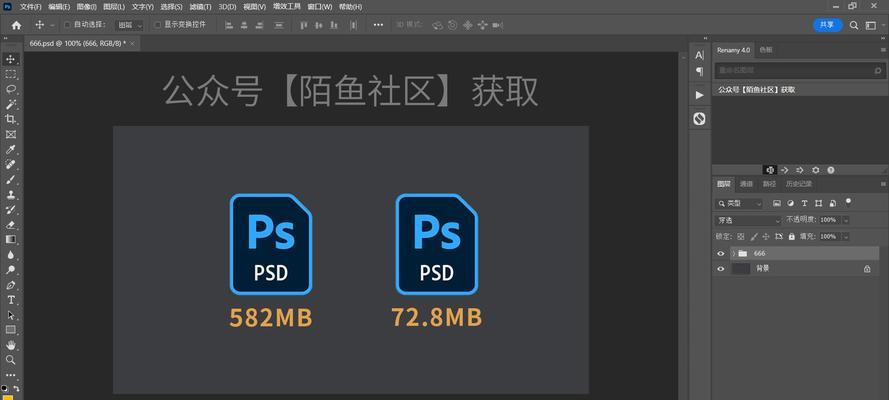The image size is (889, 400).
Task: Select the Pen tool
Action: point(11,284)
